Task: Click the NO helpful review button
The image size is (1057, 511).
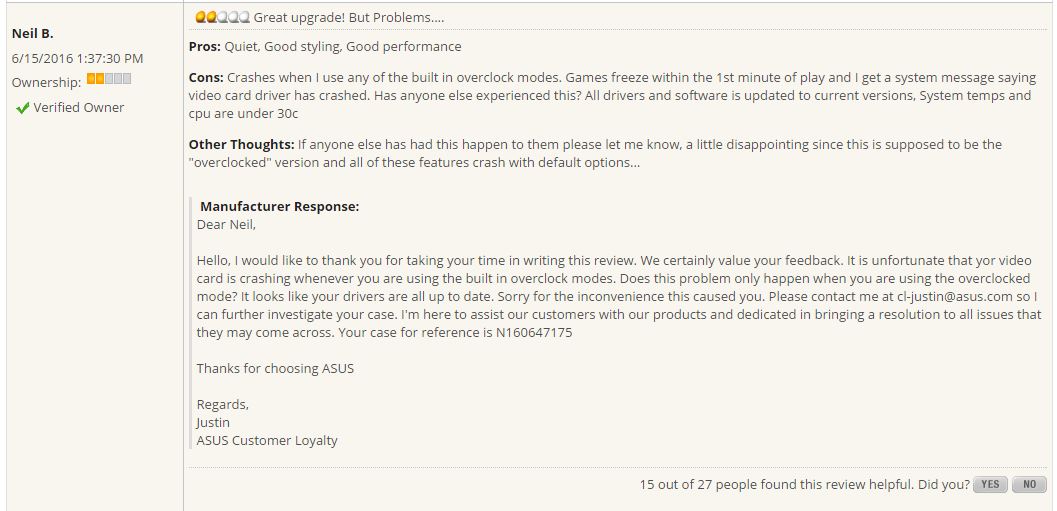Action: click(1029, 484)
